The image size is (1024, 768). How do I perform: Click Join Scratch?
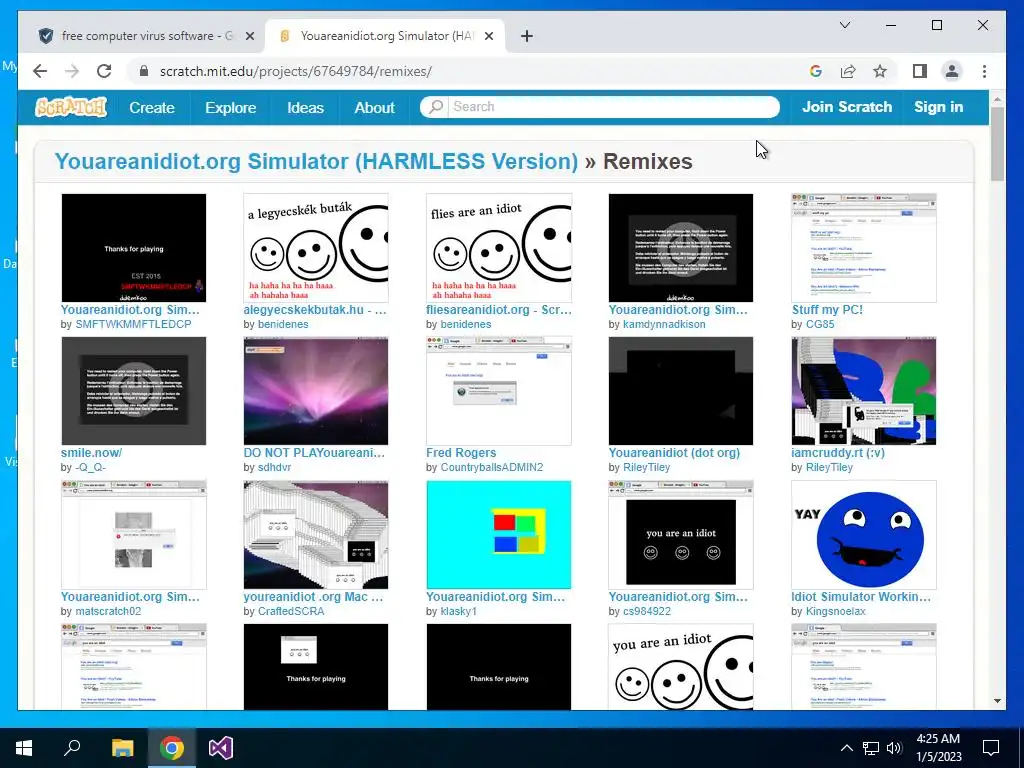click(x=846, y=107)
